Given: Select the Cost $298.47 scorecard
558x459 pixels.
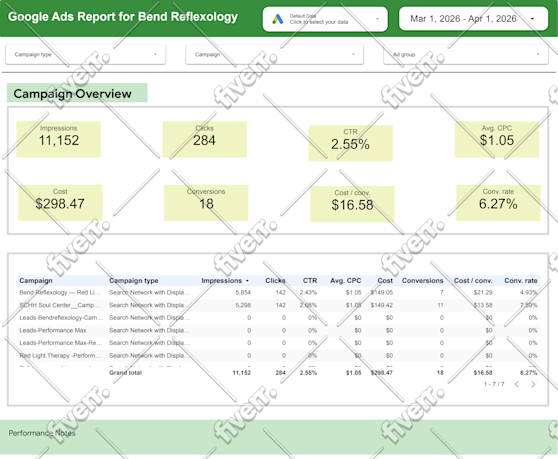Looking at the screenshot, I should 60,203.
